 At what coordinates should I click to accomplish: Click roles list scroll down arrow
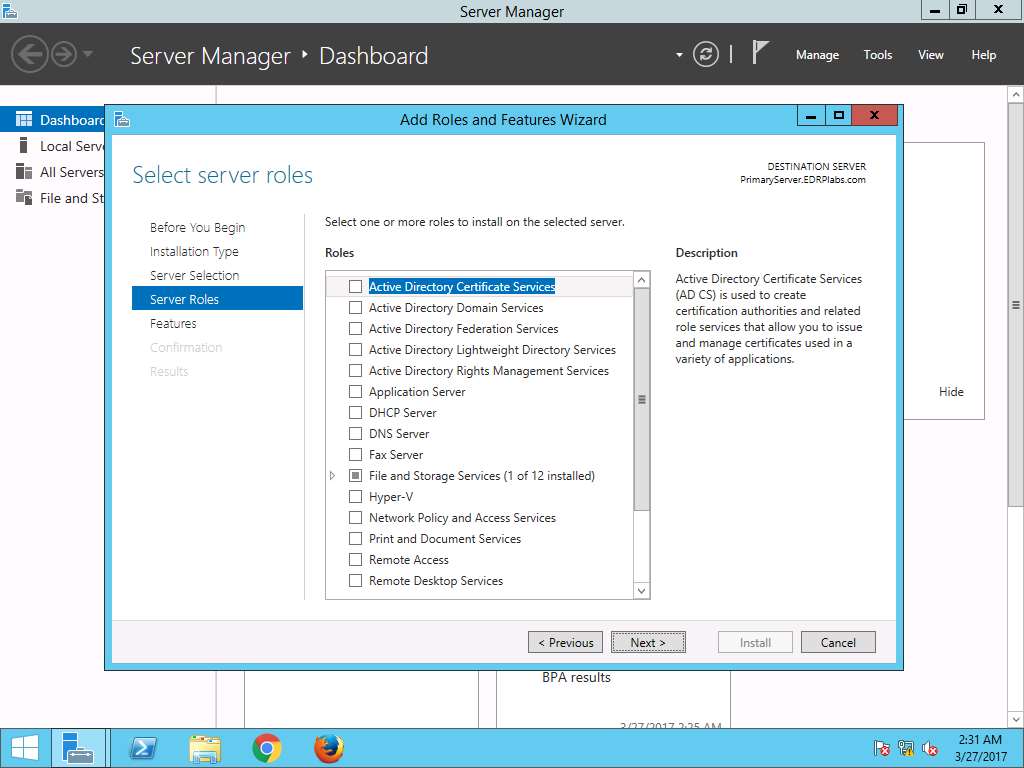click(641, 590)
